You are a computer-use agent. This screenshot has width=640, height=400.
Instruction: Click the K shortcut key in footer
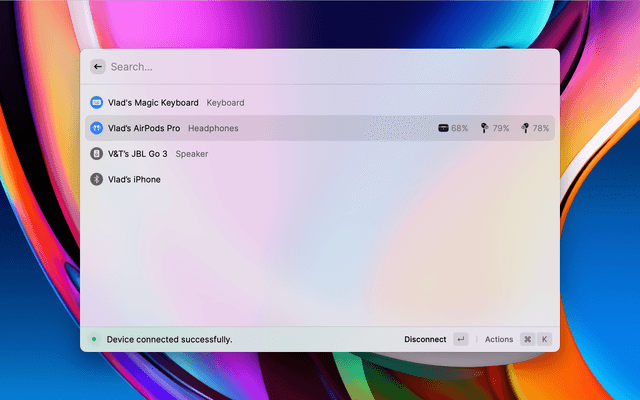545,340
